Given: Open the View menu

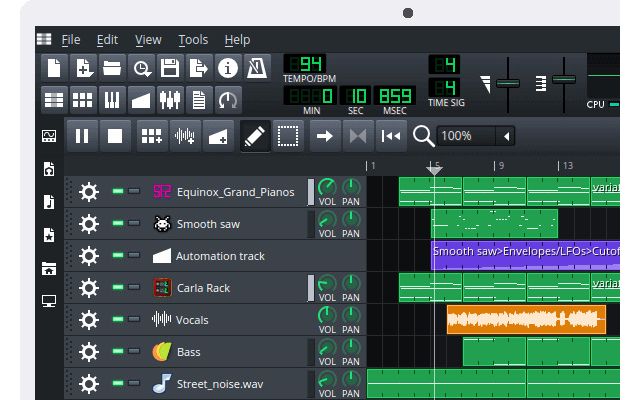Looking at the screenshot, I should pos(148,40).
